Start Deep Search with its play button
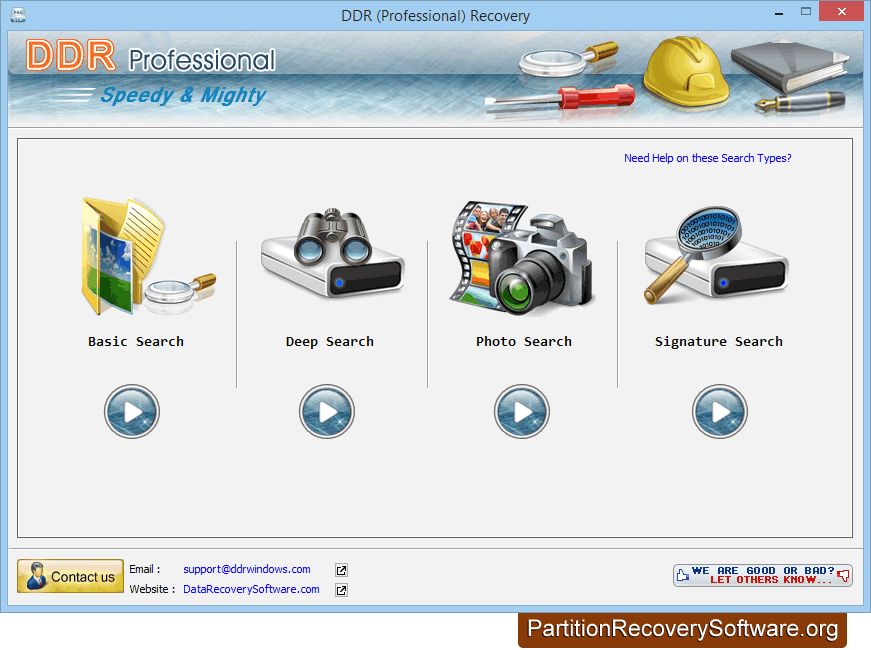The image size is (871, 650). pyautogui.click(x=327, y=412)
